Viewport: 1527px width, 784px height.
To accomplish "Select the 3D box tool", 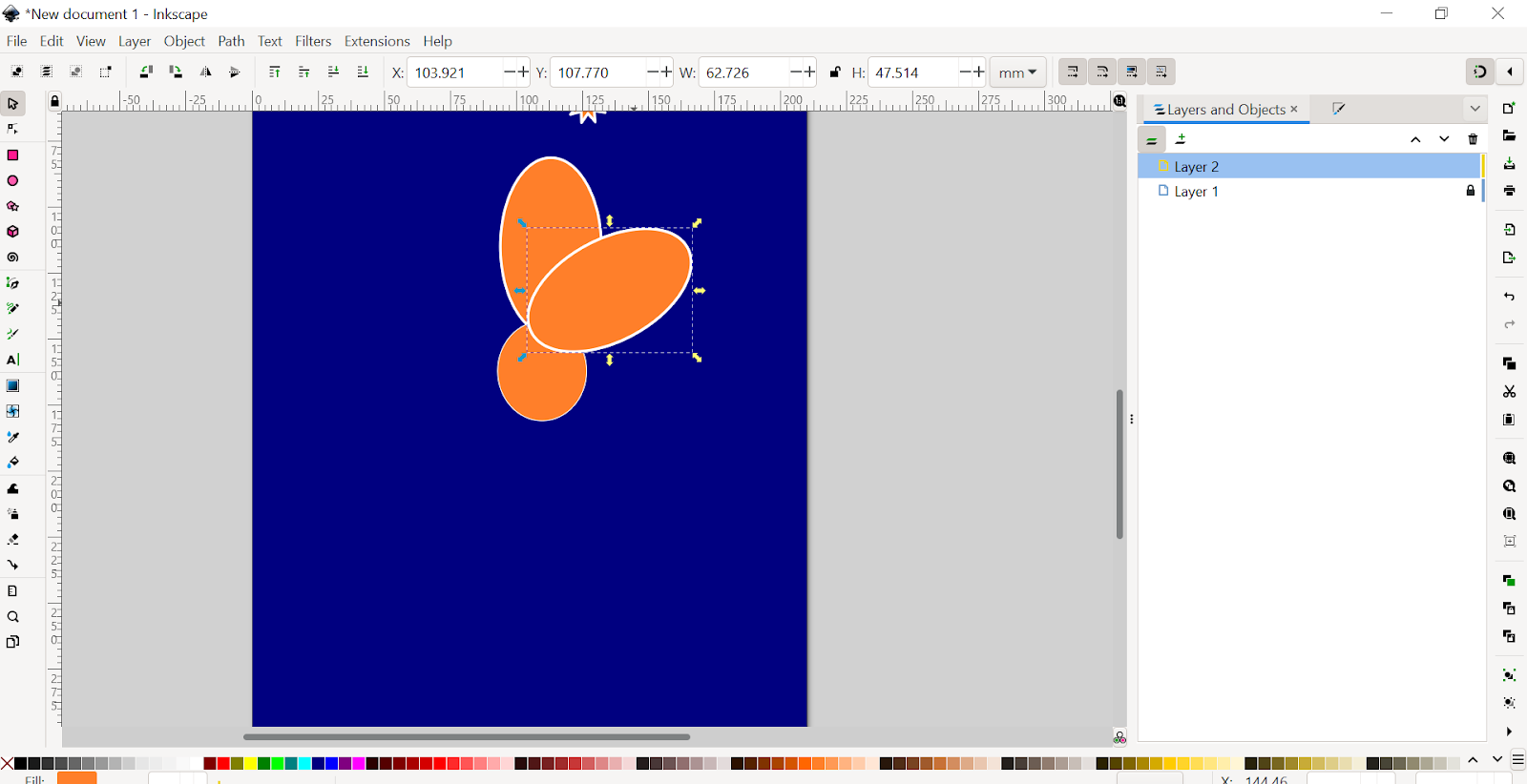I will click(12, 232).
